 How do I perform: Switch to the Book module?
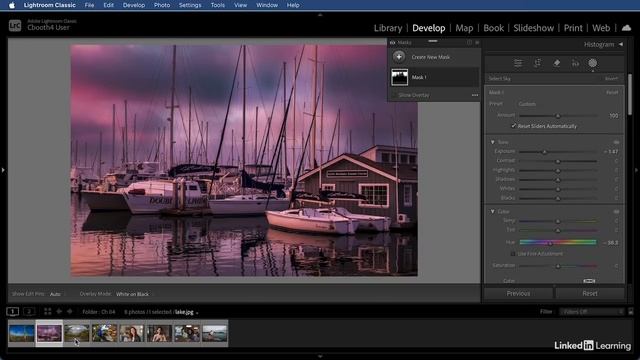click(493, 28)
